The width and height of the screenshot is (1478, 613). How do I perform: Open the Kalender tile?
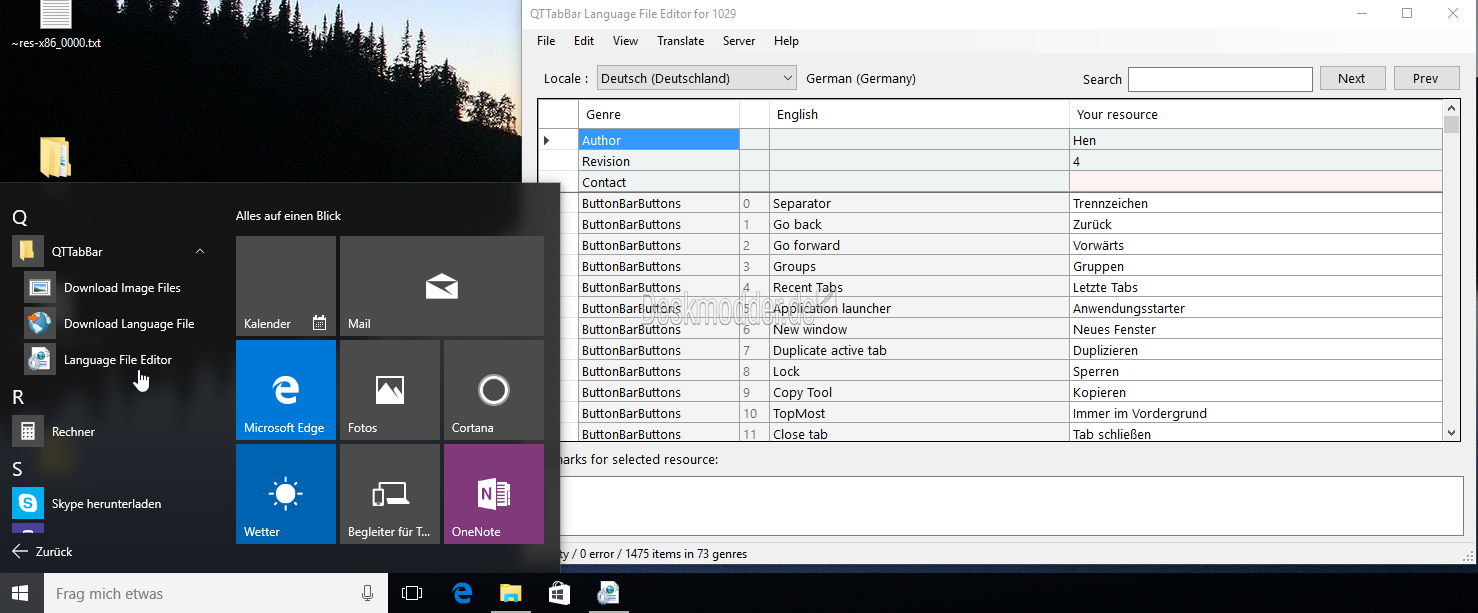(x=286, y=286)
